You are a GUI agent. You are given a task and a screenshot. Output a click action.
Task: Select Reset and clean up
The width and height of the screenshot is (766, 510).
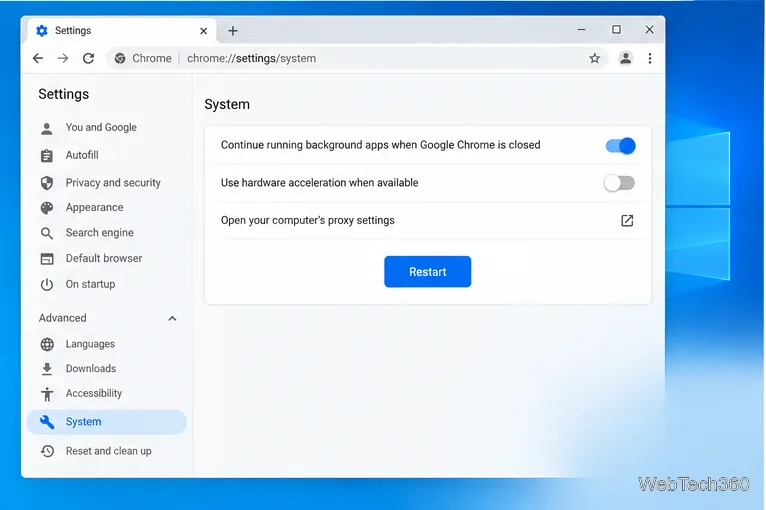click(106, 451)
